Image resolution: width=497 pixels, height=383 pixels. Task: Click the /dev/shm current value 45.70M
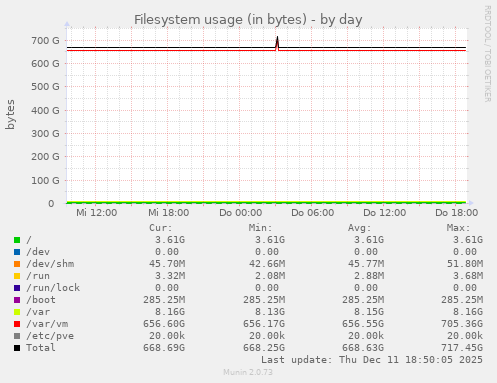pyautogui.click(x=167, y=264)
